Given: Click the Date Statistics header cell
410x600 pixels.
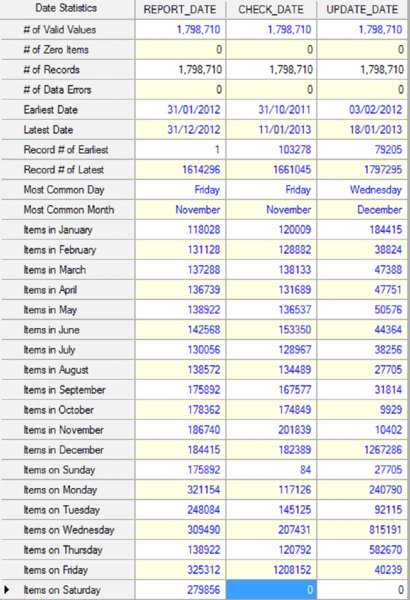Looking at the screenshot, I should [66, 8].
